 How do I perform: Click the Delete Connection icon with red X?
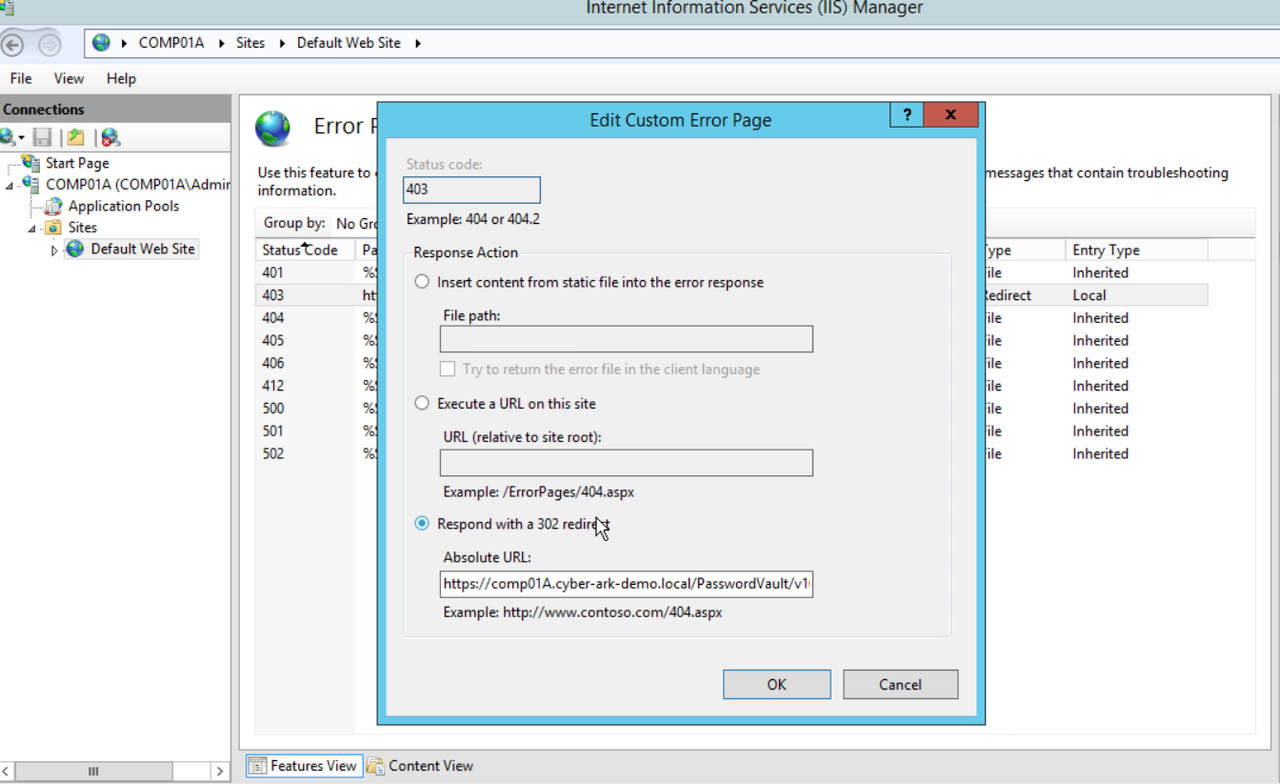click(110, 137)
